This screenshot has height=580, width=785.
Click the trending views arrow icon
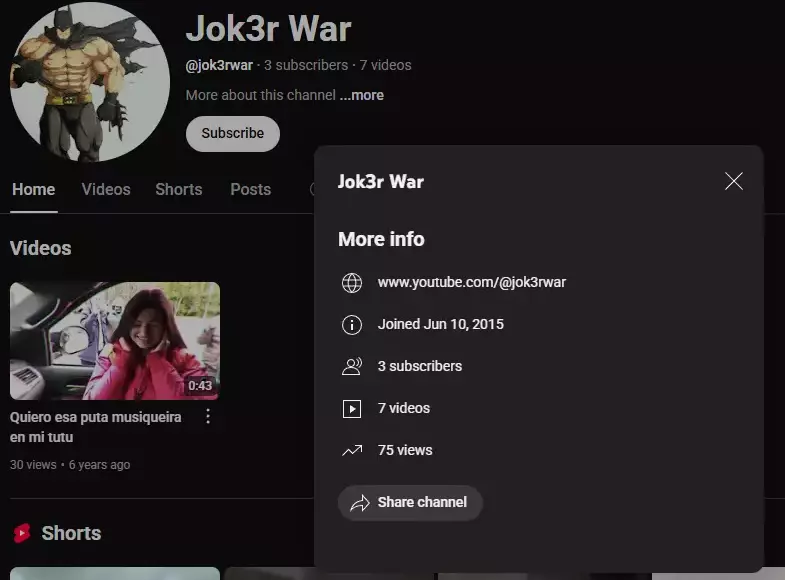point(352,450)
